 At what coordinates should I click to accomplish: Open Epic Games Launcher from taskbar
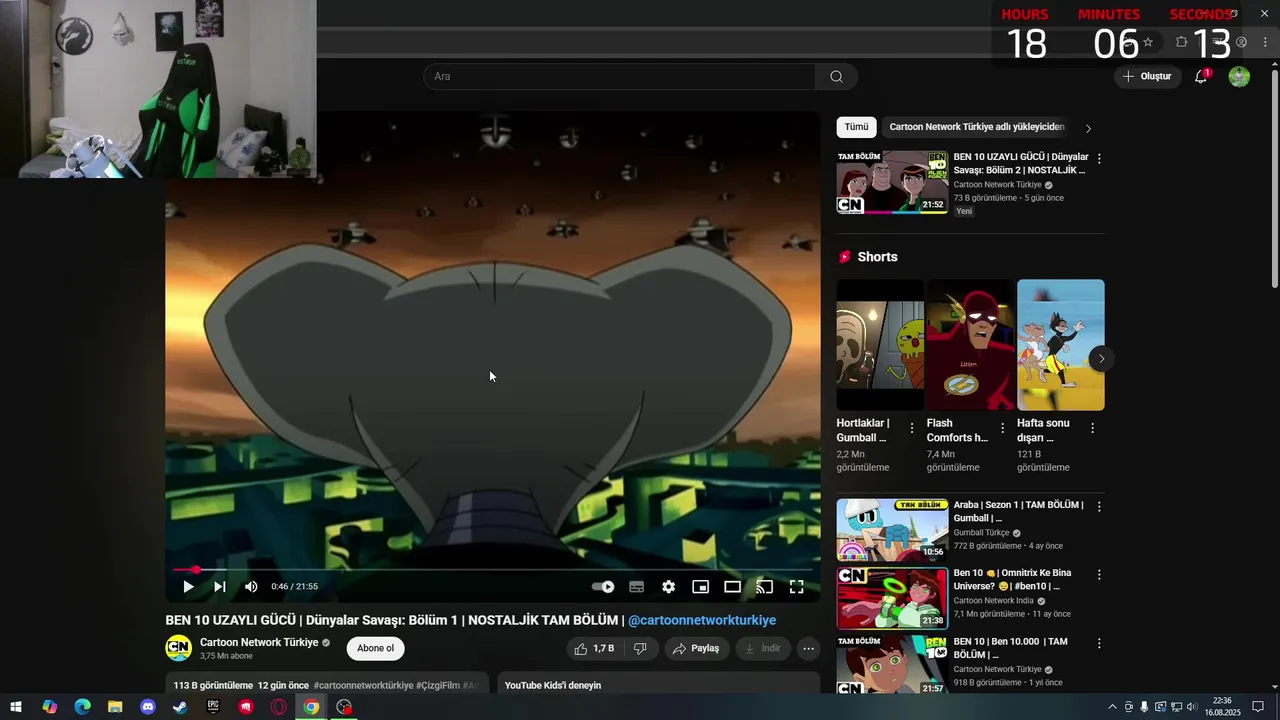(x=213, y=707)
